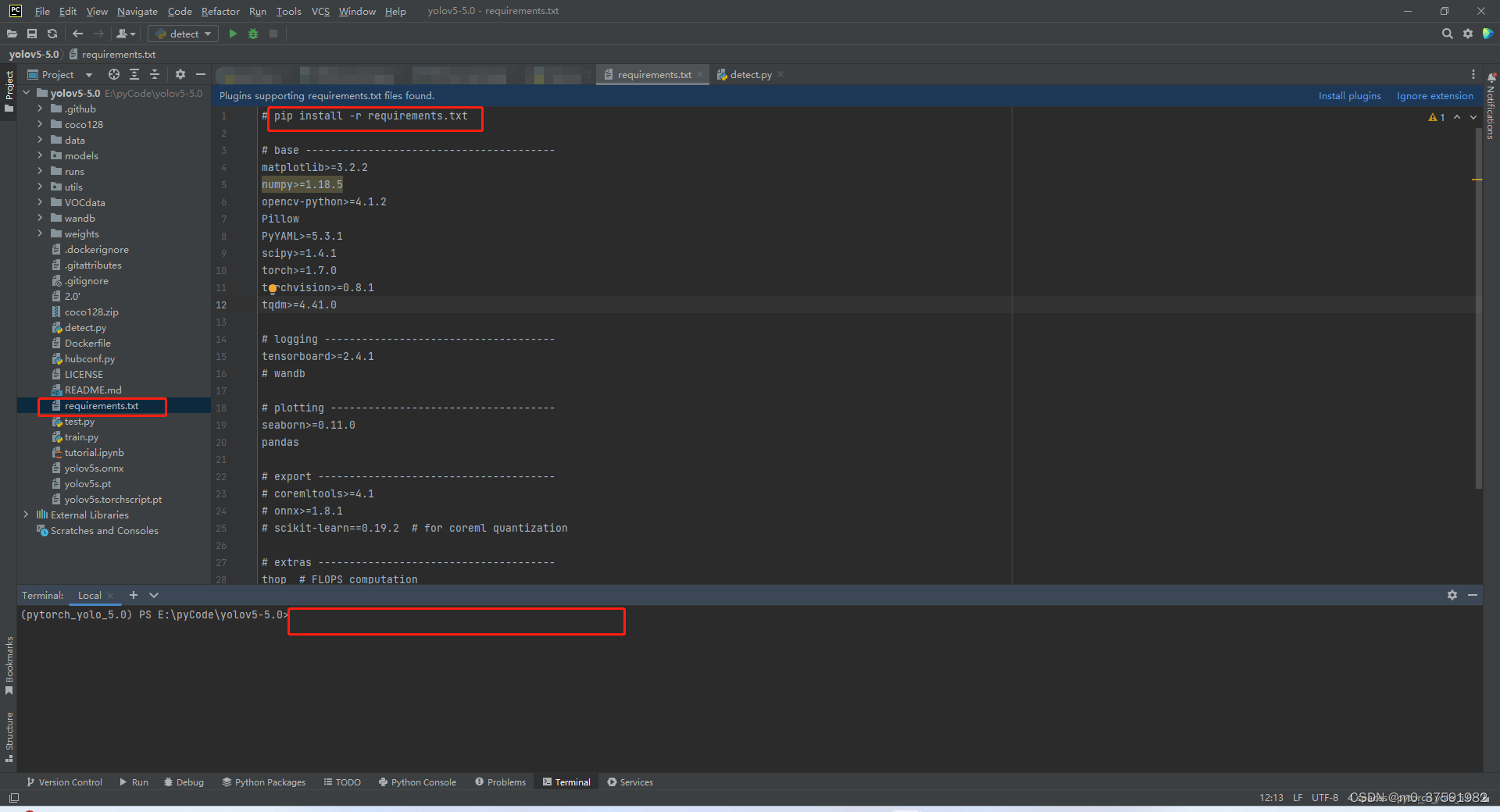Screen dimensions: 1500x812
Task: Expand the utils folder
Action: [x=40, y=187]
